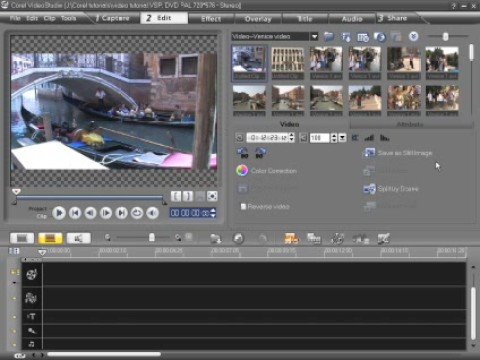
Task: Apply audio fade-in to the clip
Action: point(369,137)
